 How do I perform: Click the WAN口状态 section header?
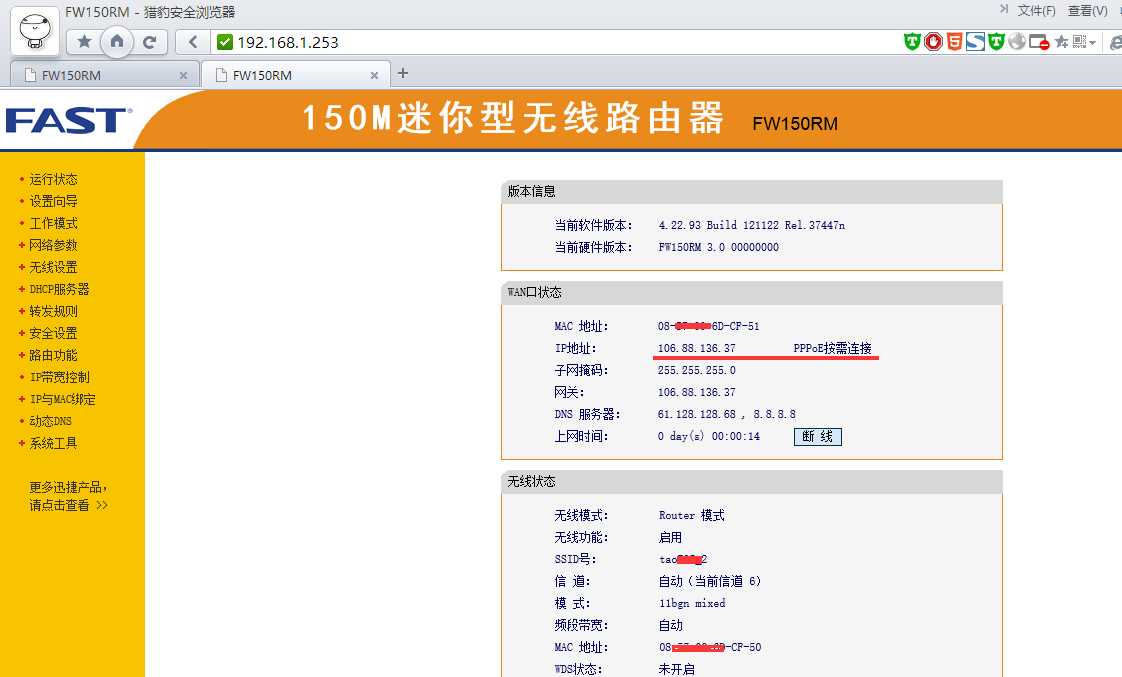pos(751,293)
